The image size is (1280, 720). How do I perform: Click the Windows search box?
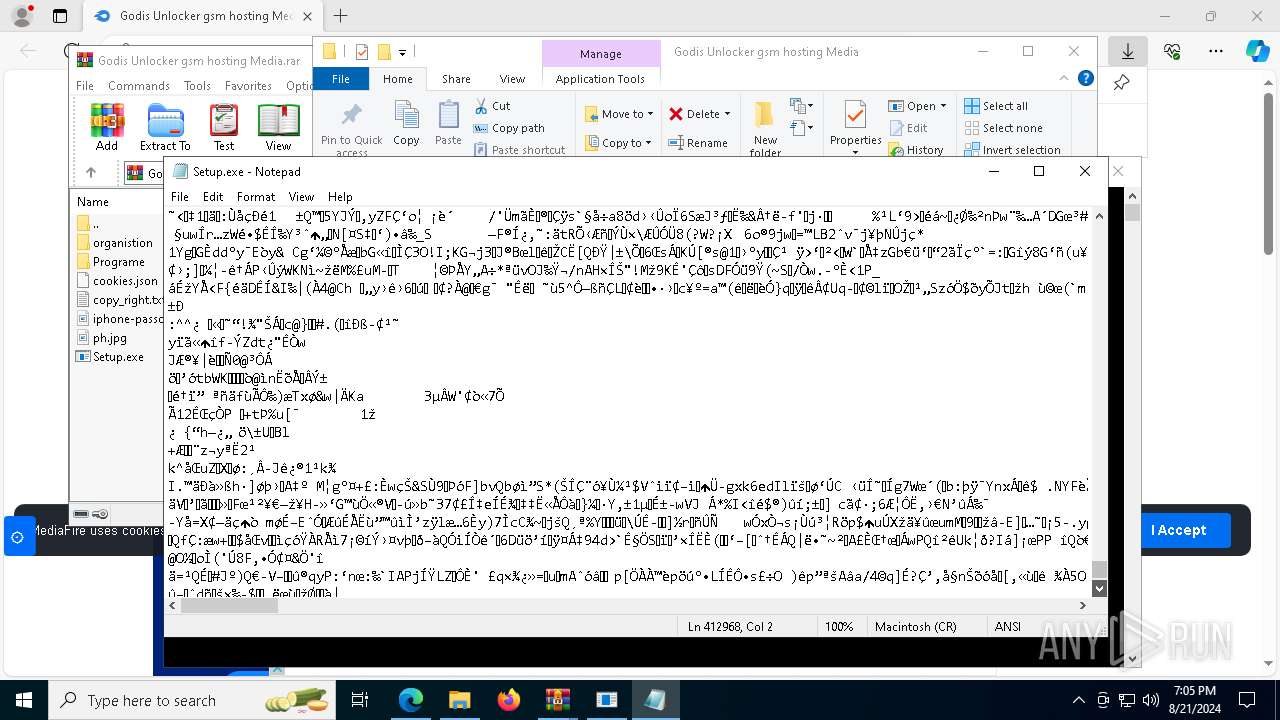click(194, 700)
